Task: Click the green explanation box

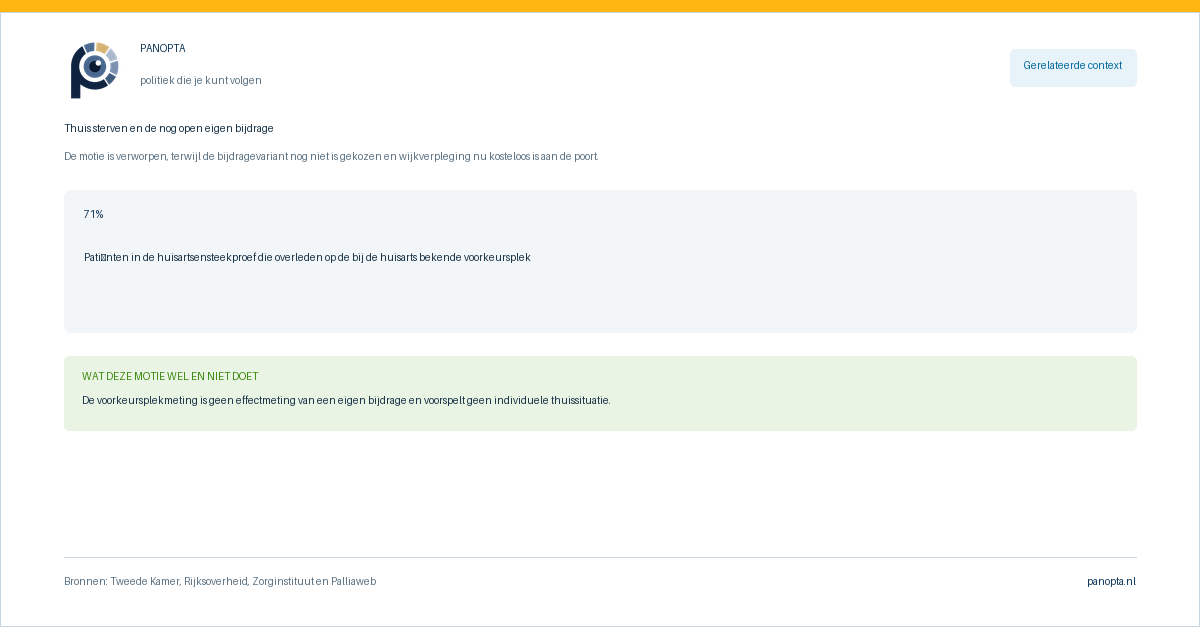Action: 600,393
